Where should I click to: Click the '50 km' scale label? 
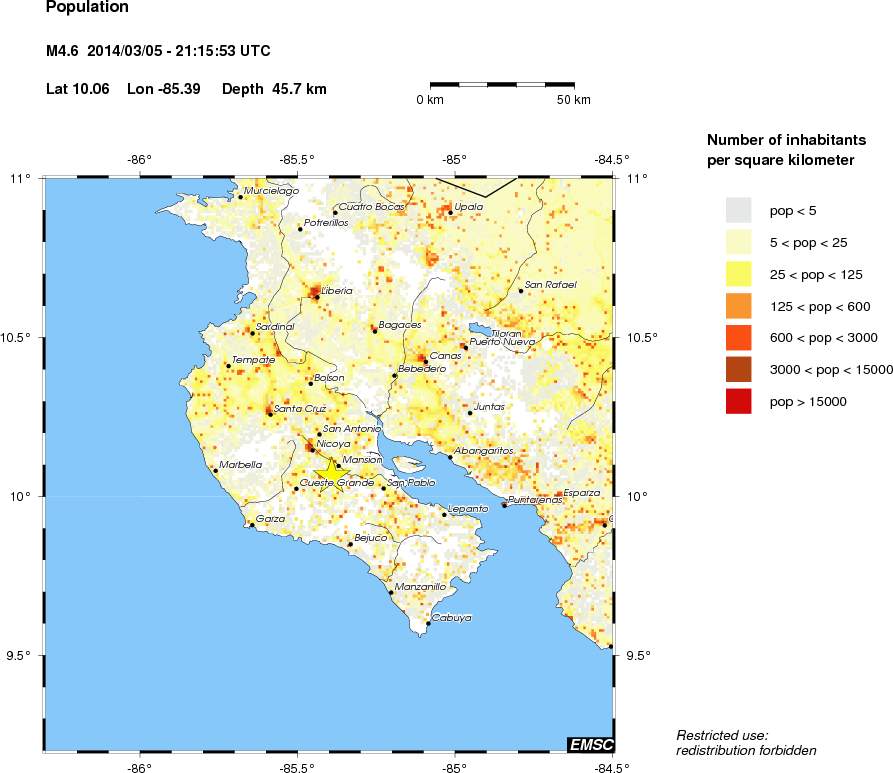click(x=574, y=100)
